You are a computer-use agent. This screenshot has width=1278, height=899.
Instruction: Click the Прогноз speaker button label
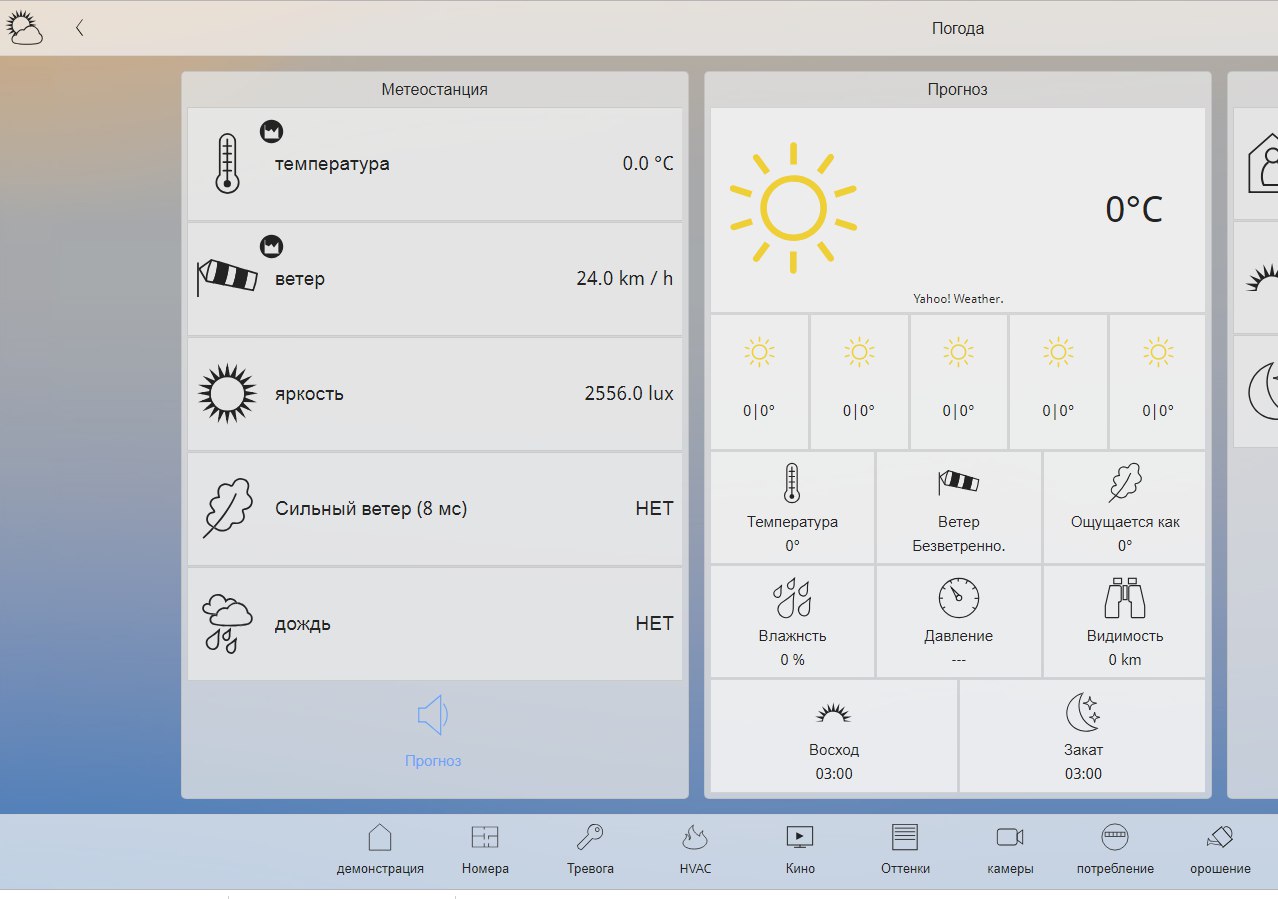click(433, 761)
